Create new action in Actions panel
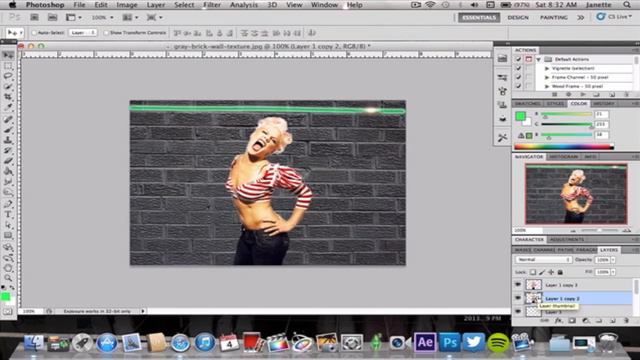The image size is (640, 360). (x=612, y=94)
